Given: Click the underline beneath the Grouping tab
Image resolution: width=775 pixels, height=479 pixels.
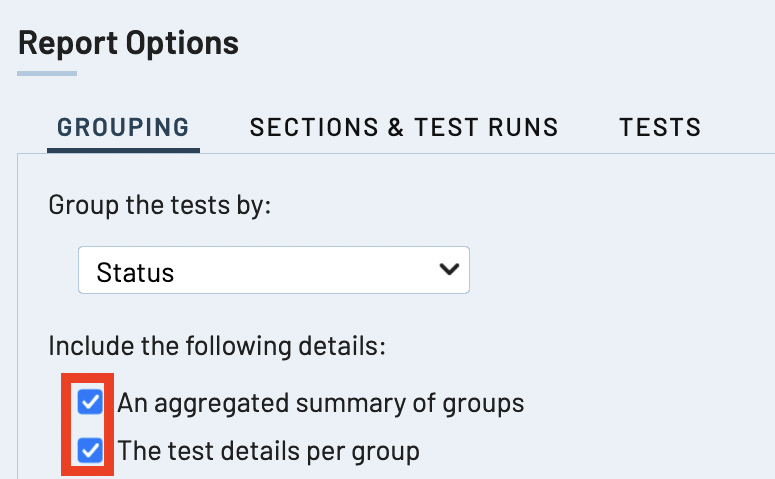Looking at the screenshot, I should click(x=123, y=150).
